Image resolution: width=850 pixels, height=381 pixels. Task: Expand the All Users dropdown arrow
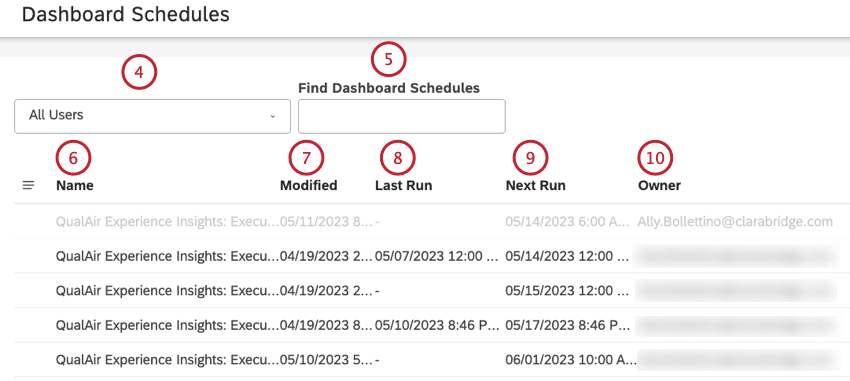[x=273, y=116]
